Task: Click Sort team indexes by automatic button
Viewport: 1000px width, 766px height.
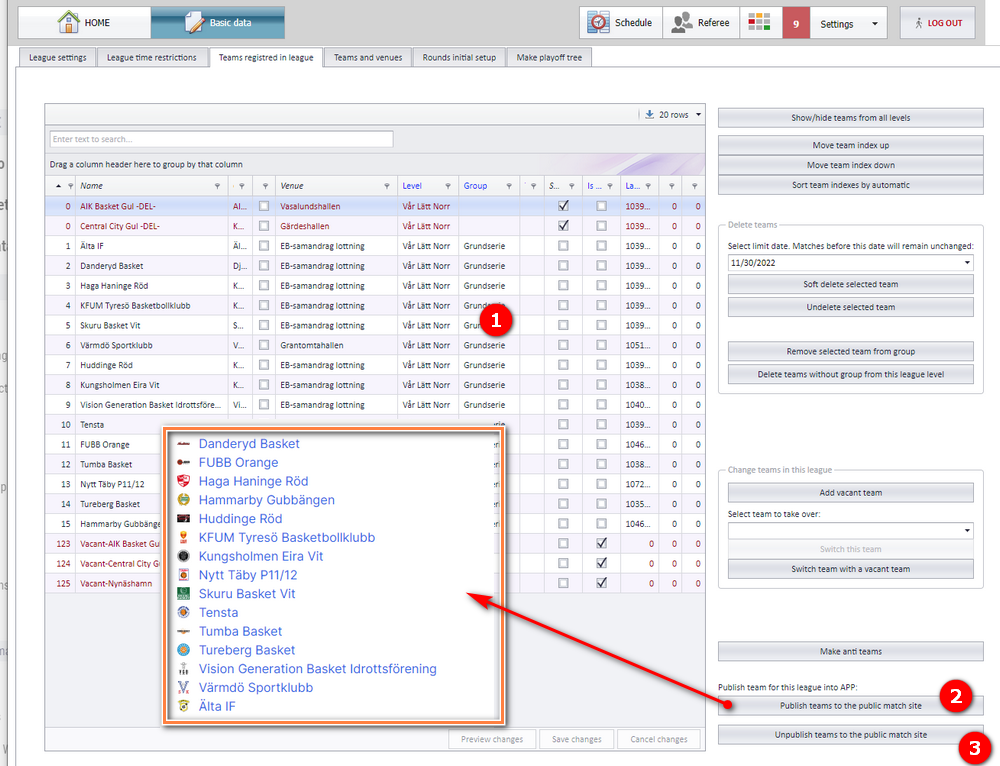Action: 850,185
